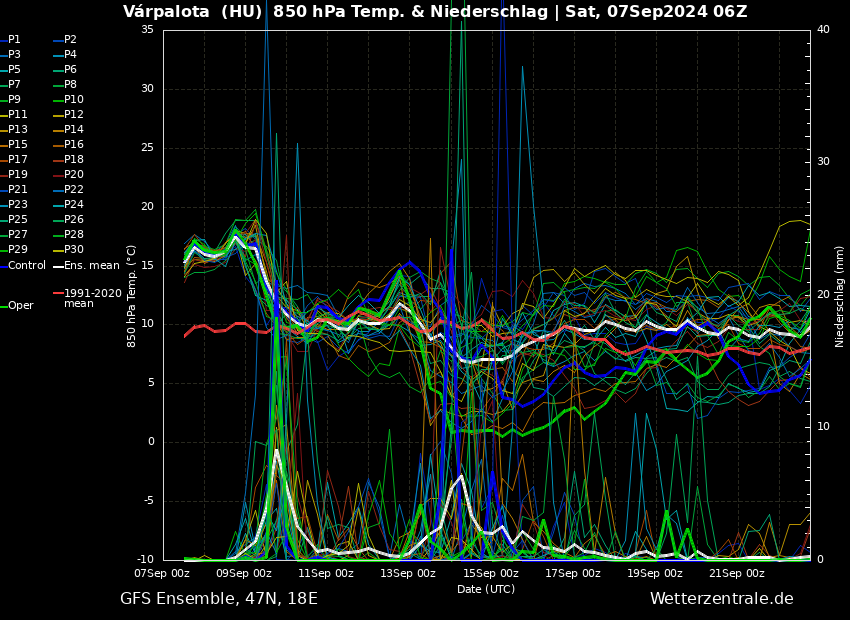Viewport: 850px width, 620px height.
Task: Click the P30 ensemble member label
Action: click(x=74, y=250)
